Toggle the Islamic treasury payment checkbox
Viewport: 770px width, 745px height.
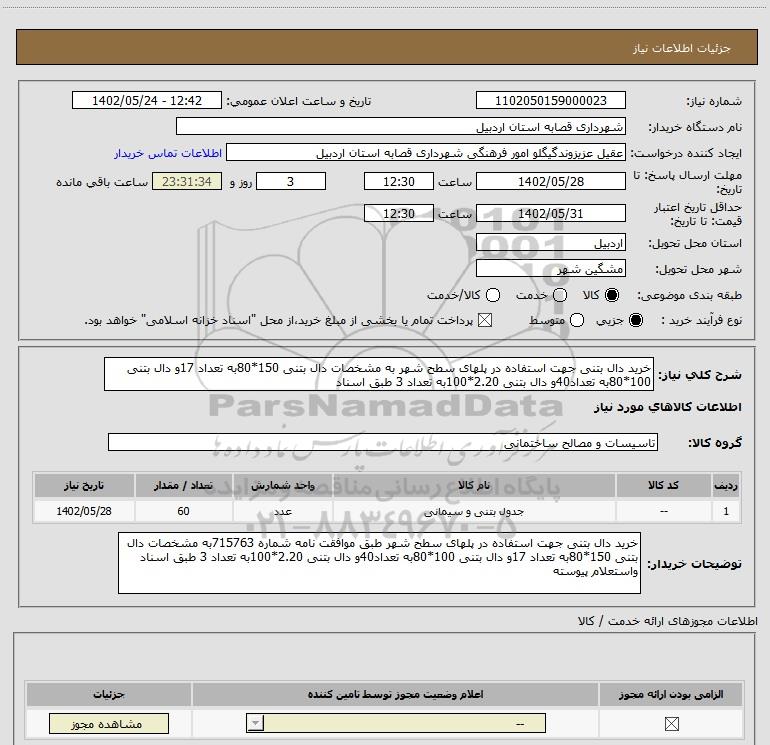[x=485, y=320]
